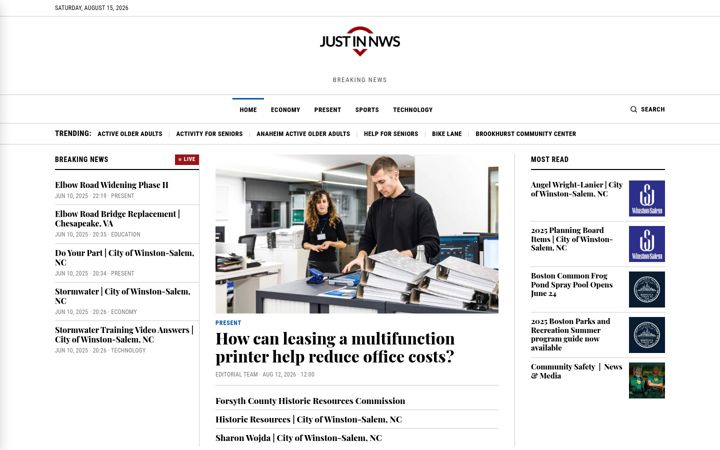Open Sharon Wojda Winston-Salem link
720x450 pixels.
pyautogui.click(x=298, y=438)
